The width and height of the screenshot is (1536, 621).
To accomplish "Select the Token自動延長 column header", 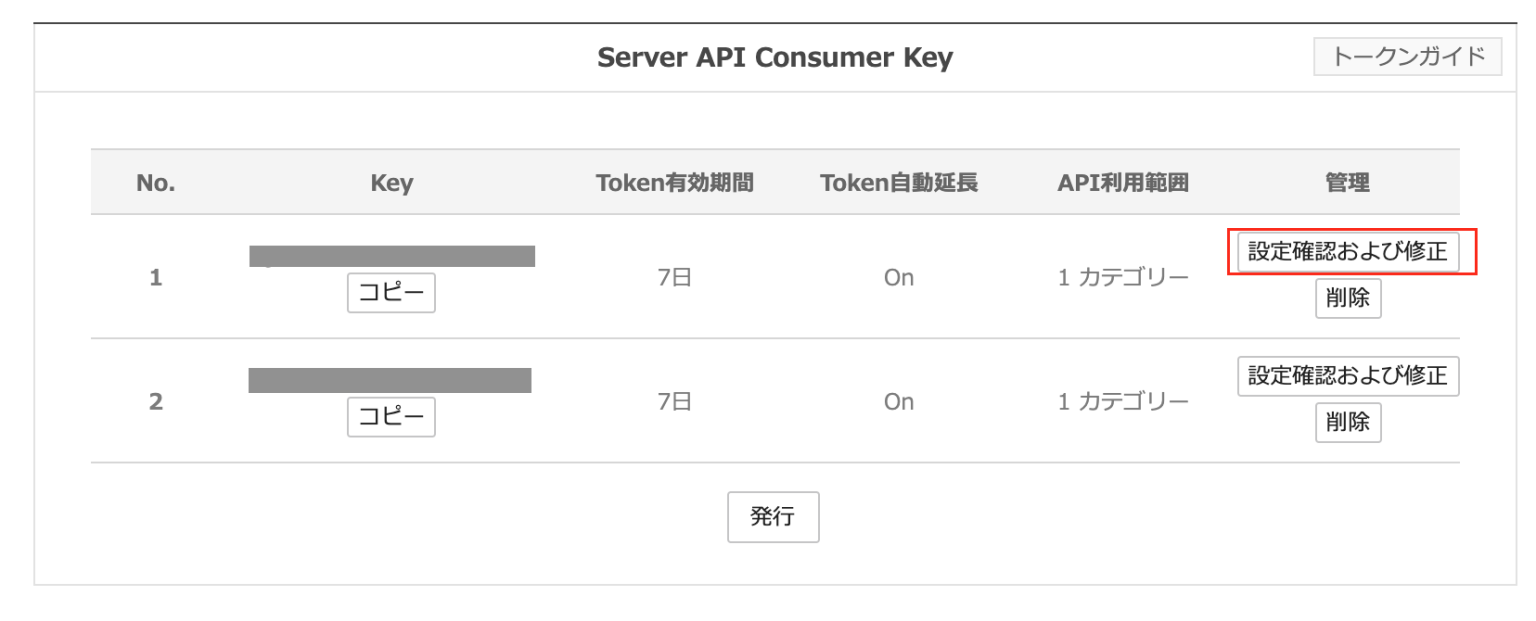I will pos(898,183).
